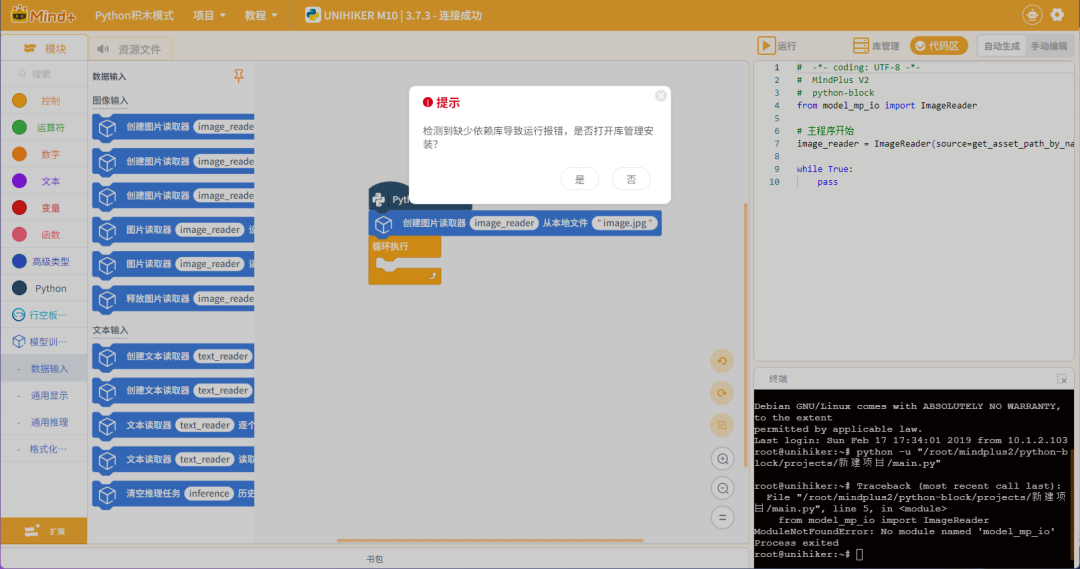The image size is (1080, 569).
Task: Select the 变量 category
Action: pos(43,208)
